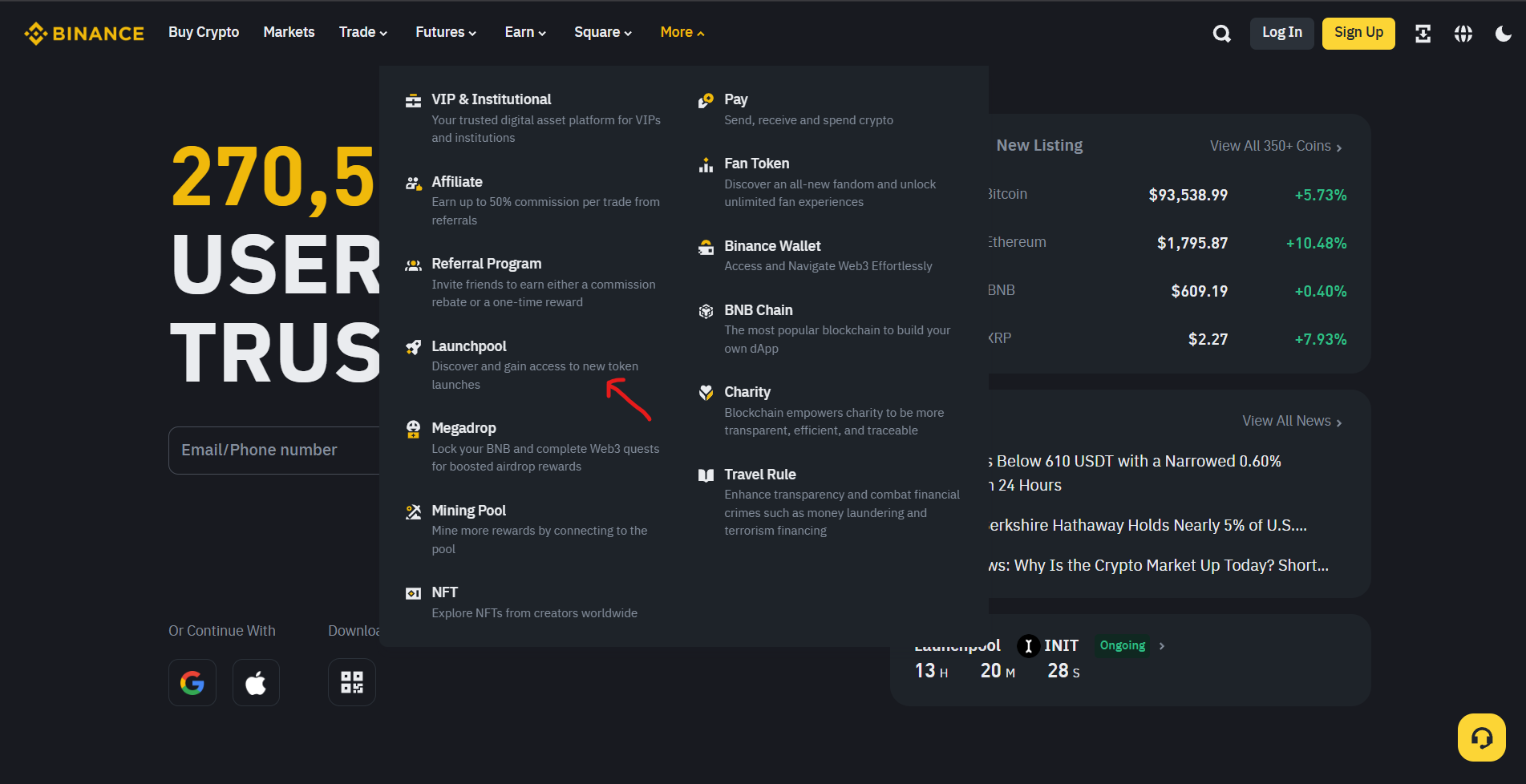1526x784 pixels.
Task: Continue with Google sign-in icon
Action: [x=192, y=683]
